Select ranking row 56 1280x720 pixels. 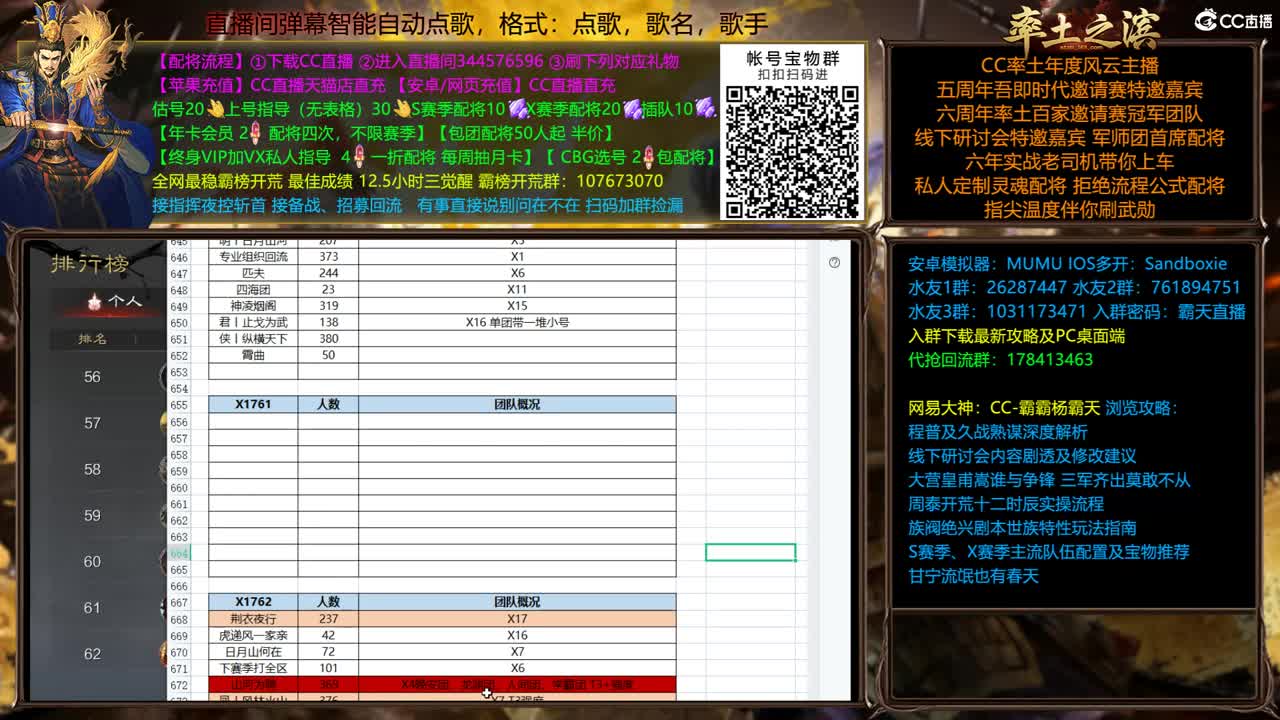coord(92,377)
